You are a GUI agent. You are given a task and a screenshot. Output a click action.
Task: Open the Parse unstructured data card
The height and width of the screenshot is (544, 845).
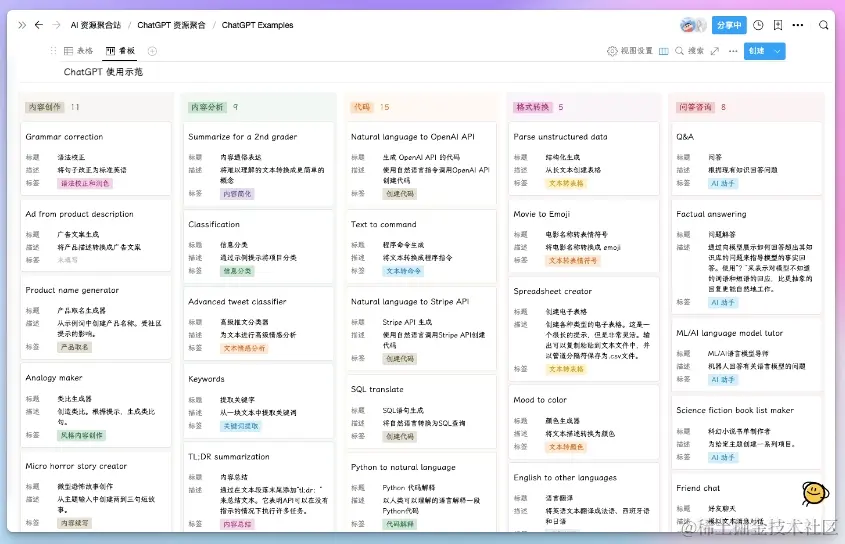coord(584,159)
